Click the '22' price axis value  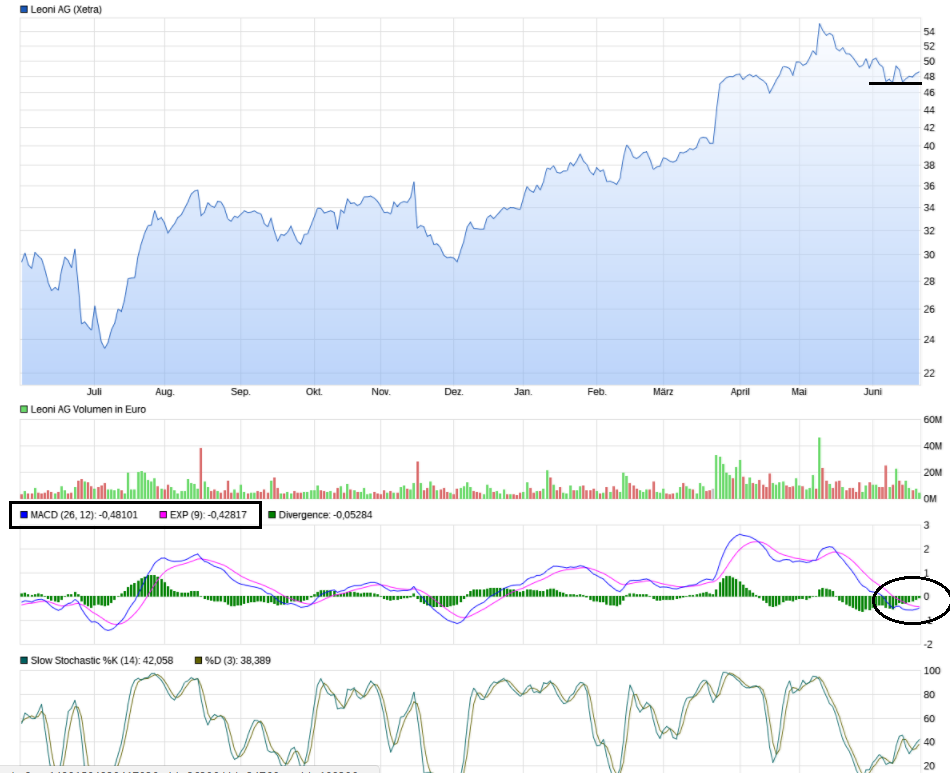[x=929, y=374]
